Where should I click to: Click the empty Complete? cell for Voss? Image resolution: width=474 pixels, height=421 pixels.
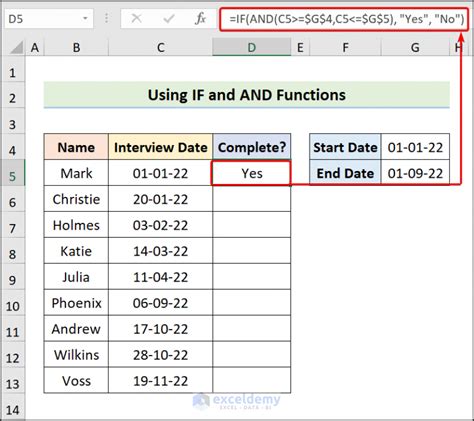[x=251, y=381]
